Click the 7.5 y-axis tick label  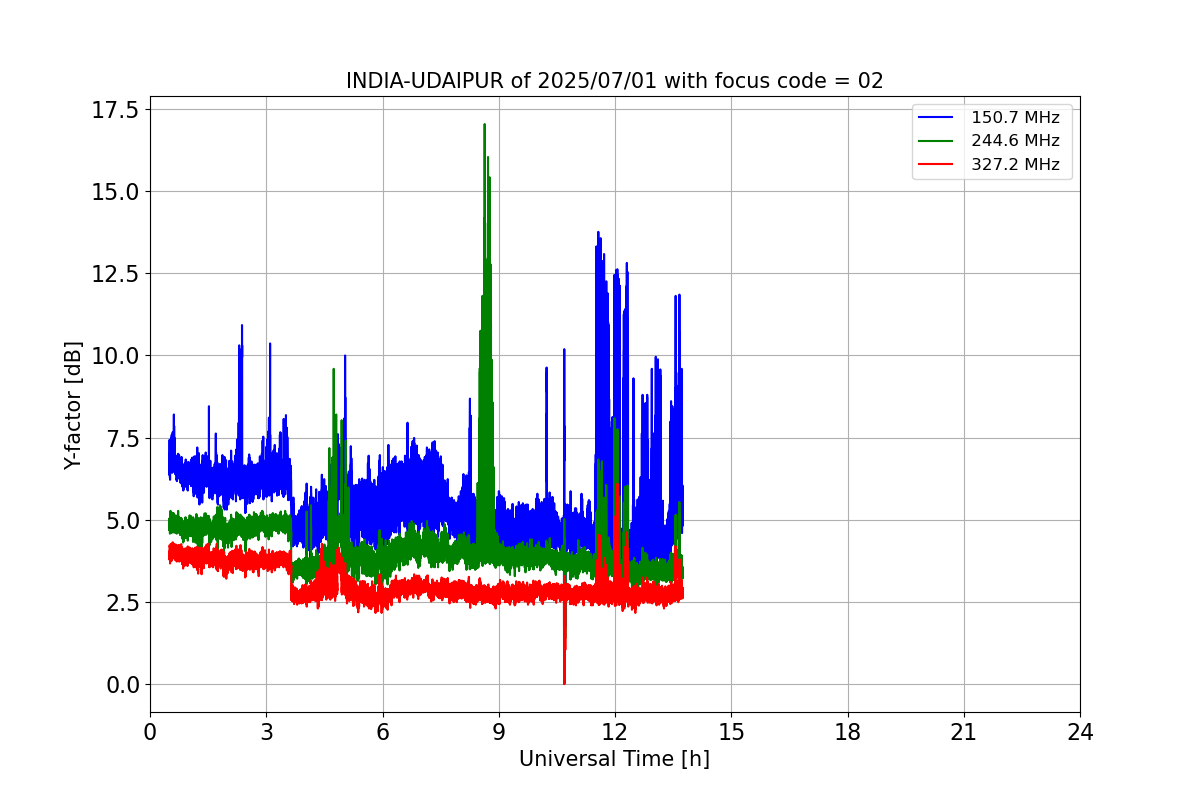pyautogui.click(x=121, y=438)
